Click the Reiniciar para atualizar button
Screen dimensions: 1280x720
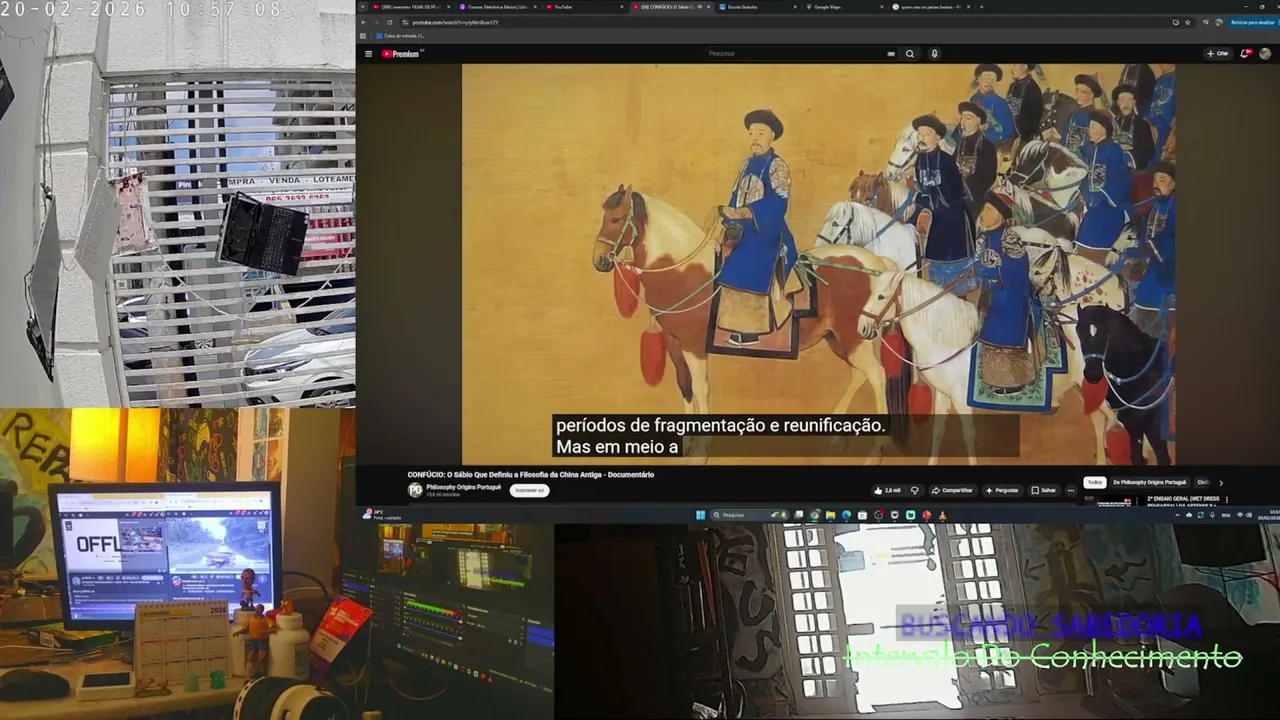click(1253, 22)
